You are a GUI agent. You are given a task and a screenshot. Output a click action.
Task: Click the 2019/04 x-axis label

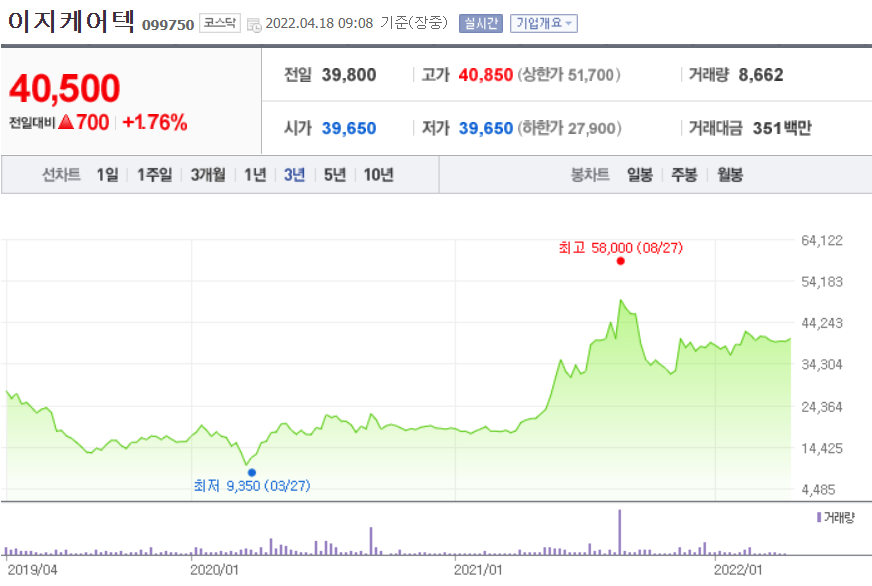(x=32, y=570)
